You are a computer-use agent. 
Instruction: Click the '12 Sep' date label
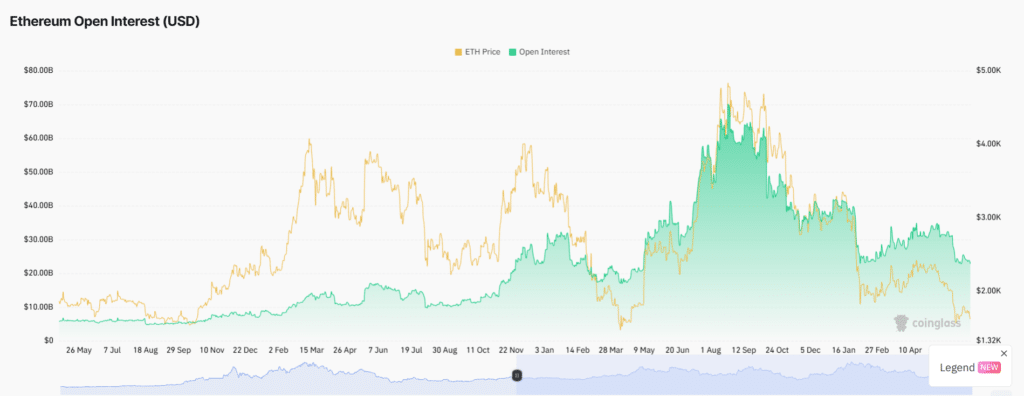click(x=743, y=350)
